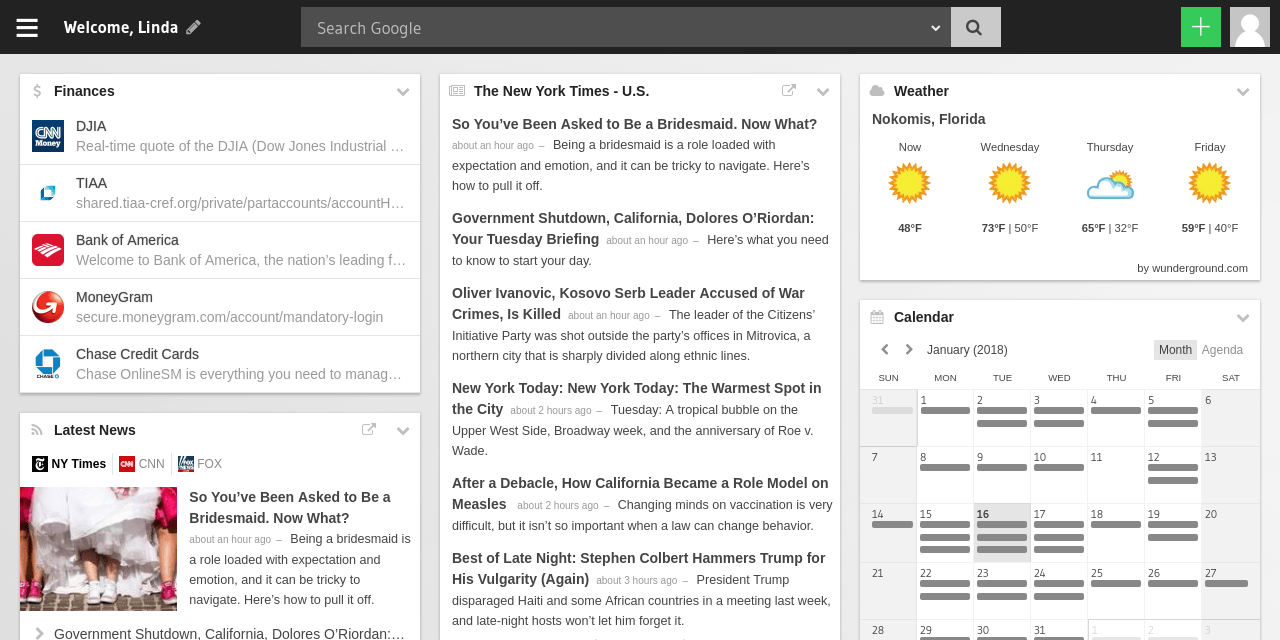Open the hamburger main menu
1280x640 pixels.
point(27,28)
